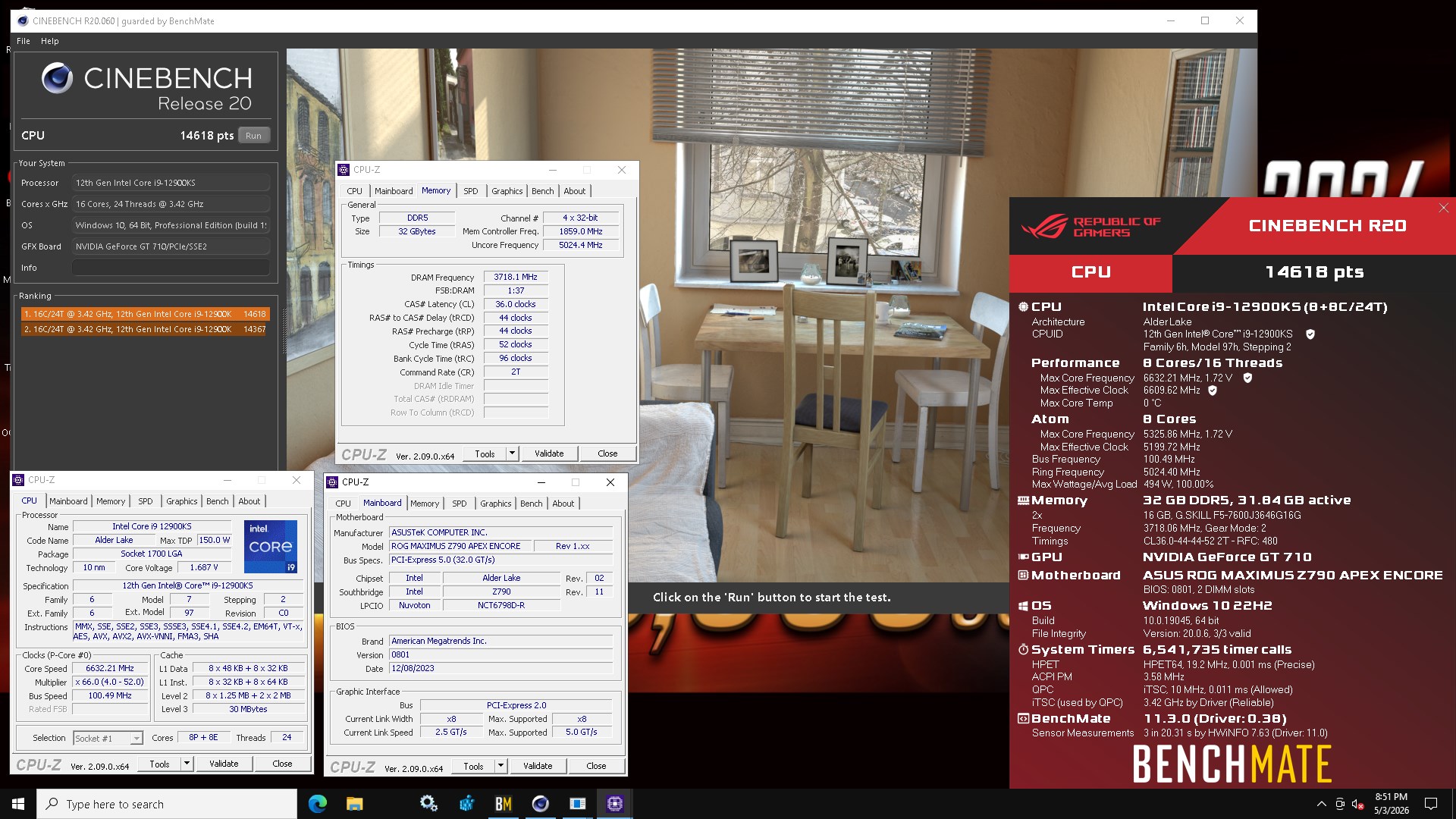Screen dimensions: 1456x819
Task: Open the Socket #1 selection dropdown
Action: (136, 738)
